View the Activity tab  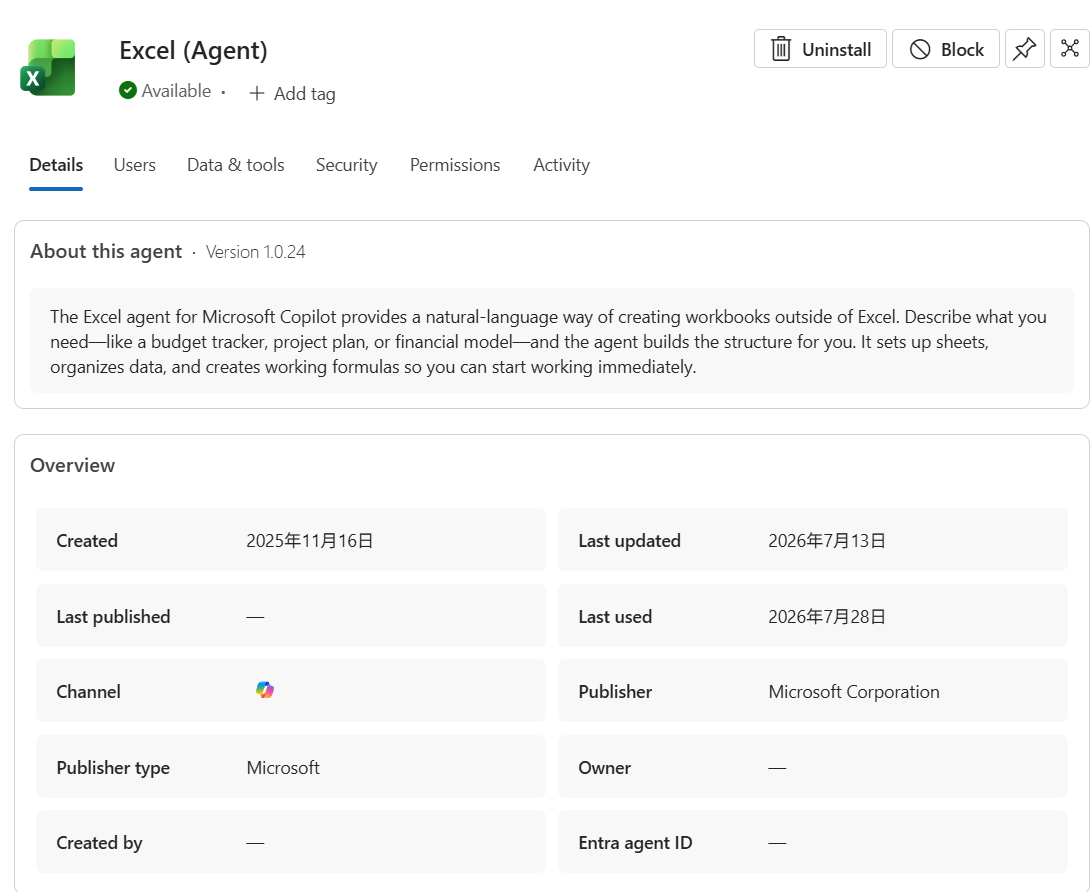[x=562, y=165]
